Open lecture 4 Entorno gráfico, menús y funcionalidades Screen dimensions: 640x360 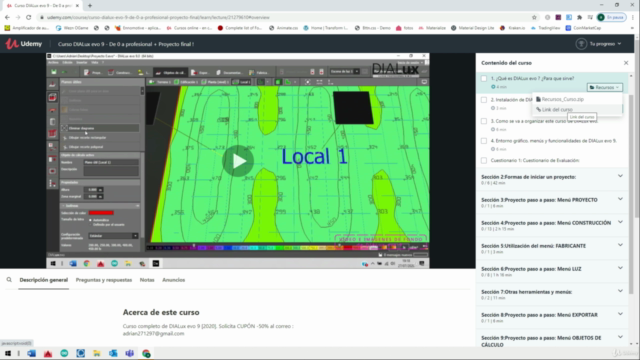click(553, 141)
